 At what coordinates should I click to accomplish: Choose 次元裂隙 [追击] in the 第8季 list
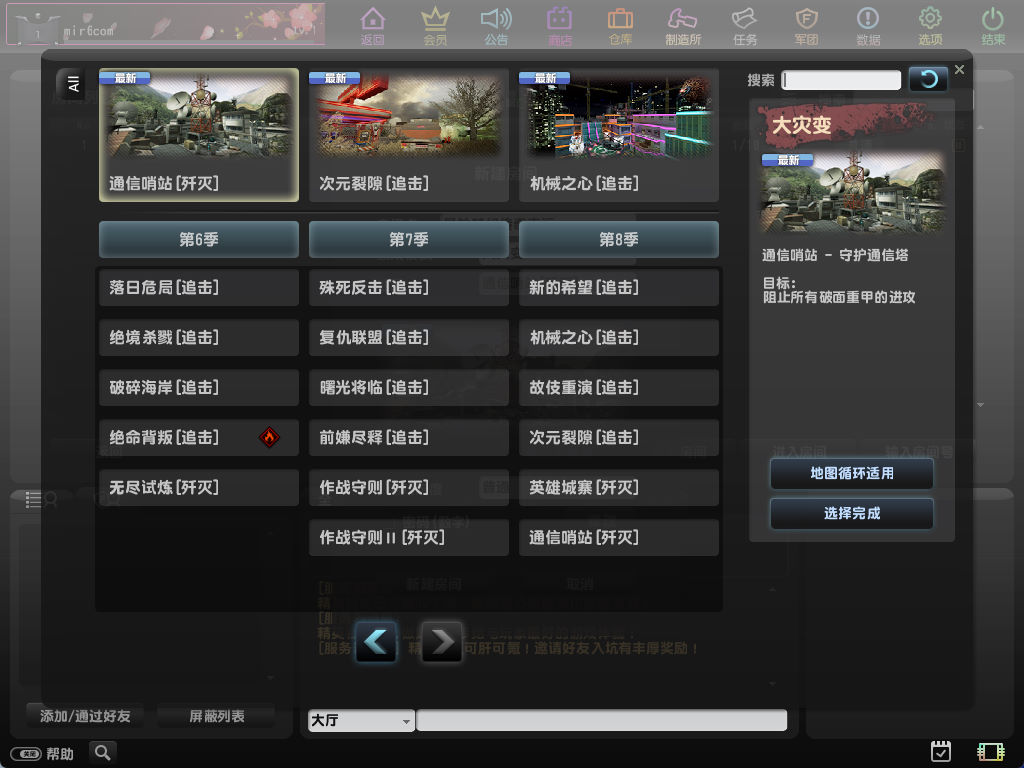(x=619, y=438)
